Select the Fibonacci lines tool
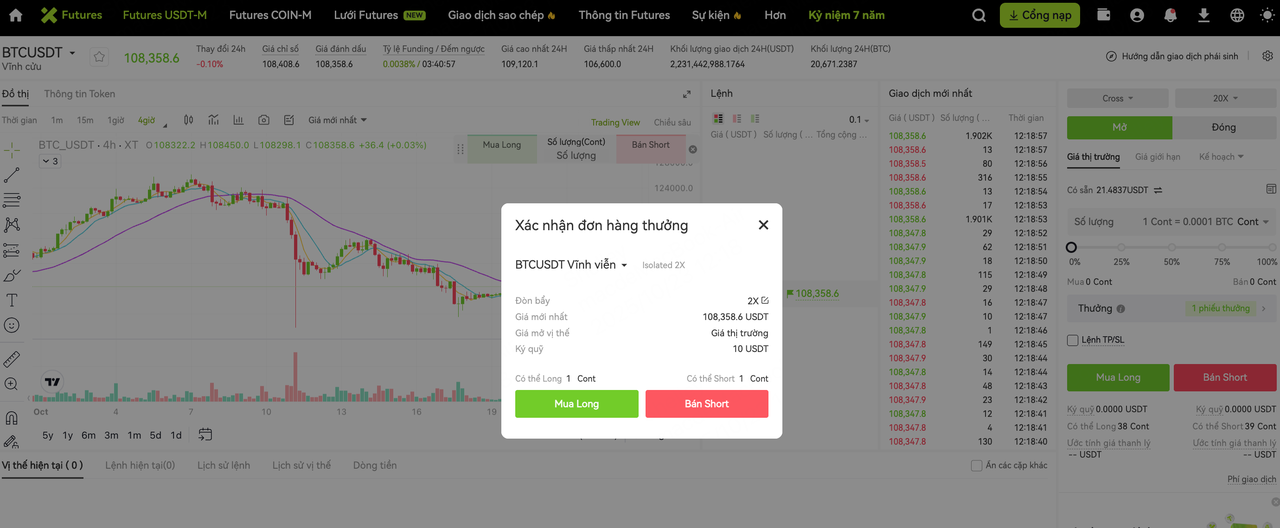 (12, 200)
